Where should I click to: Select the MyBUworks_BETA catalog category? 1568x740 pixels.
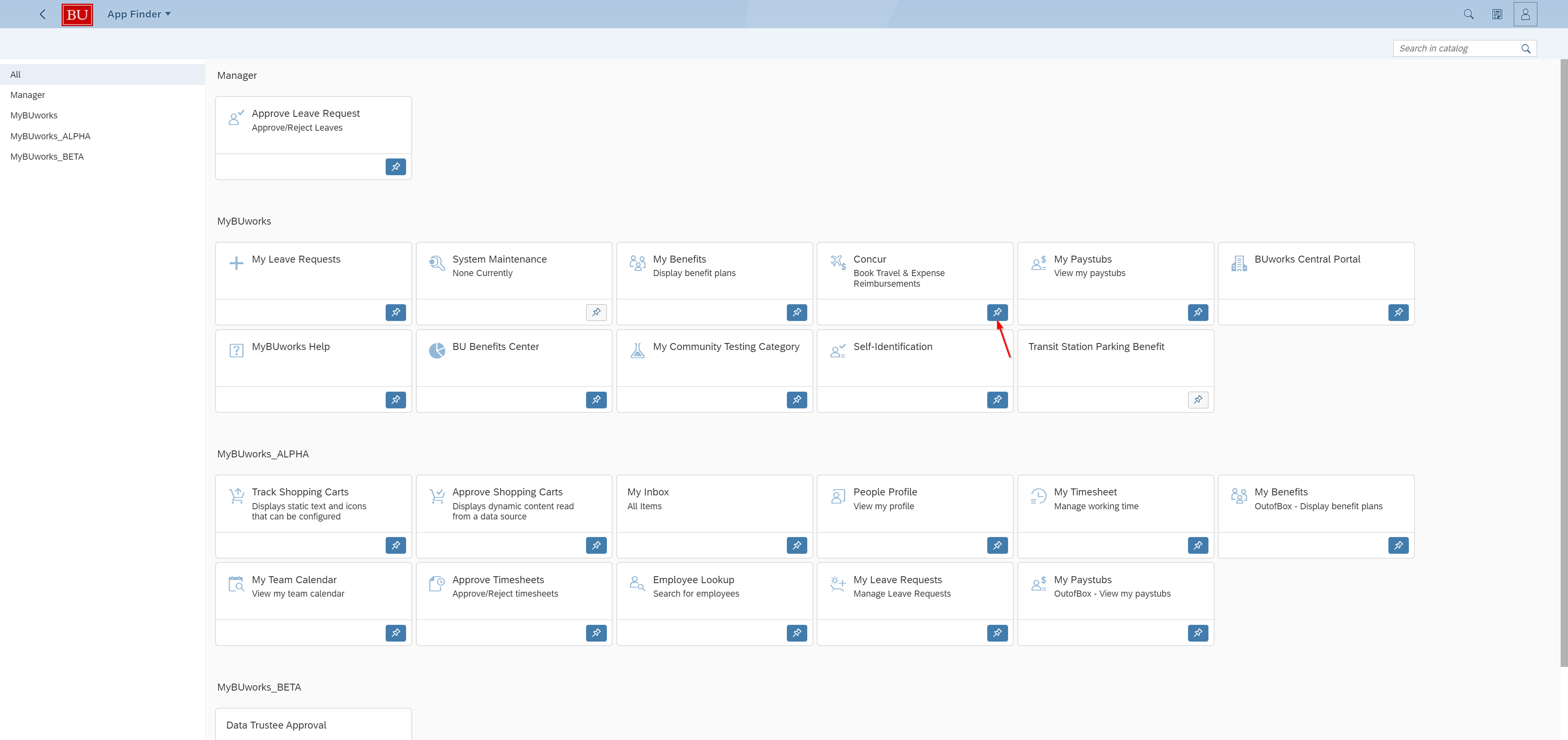click(102, 156)
